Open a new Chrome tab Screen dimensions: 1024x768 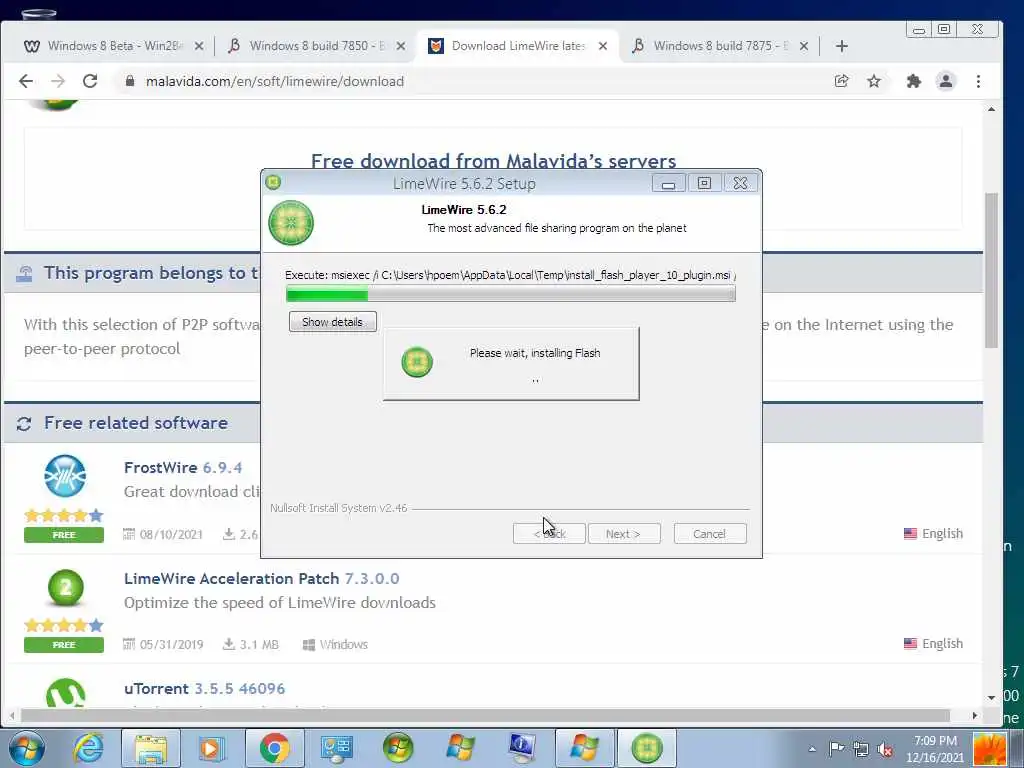(x=842, y=46)
